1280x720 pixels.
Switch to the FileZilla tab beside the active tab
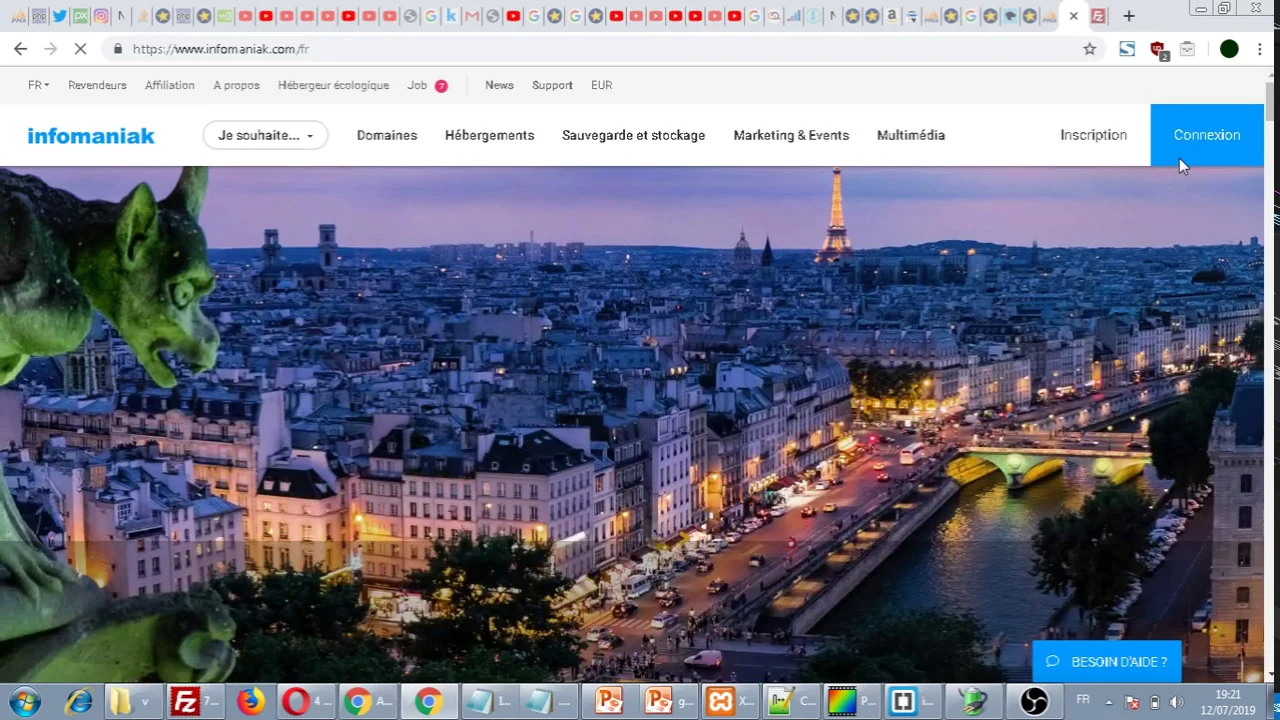1098,16
